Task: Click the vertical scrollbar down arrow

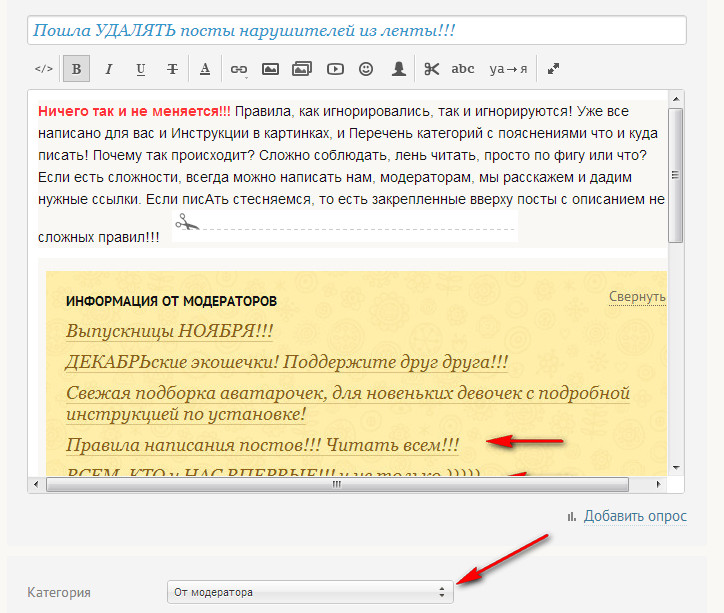Action: (676, 468)
